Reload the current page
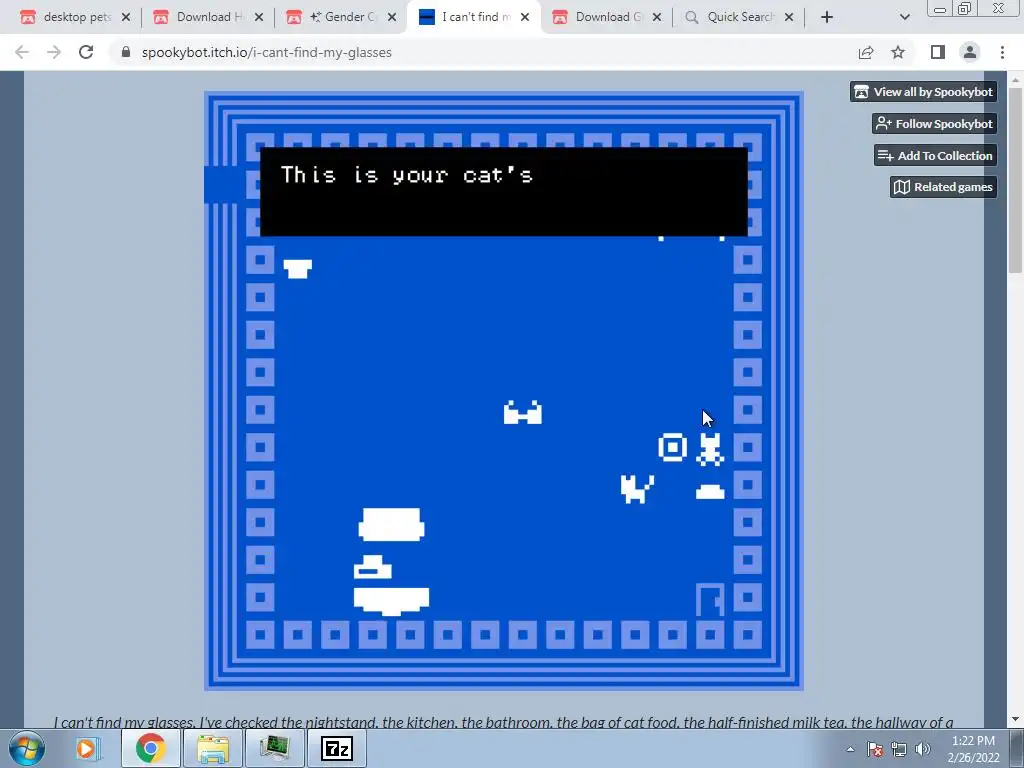Image resolution: width=1024 pixels, height=768 pixels. click(x=86, y=52)
